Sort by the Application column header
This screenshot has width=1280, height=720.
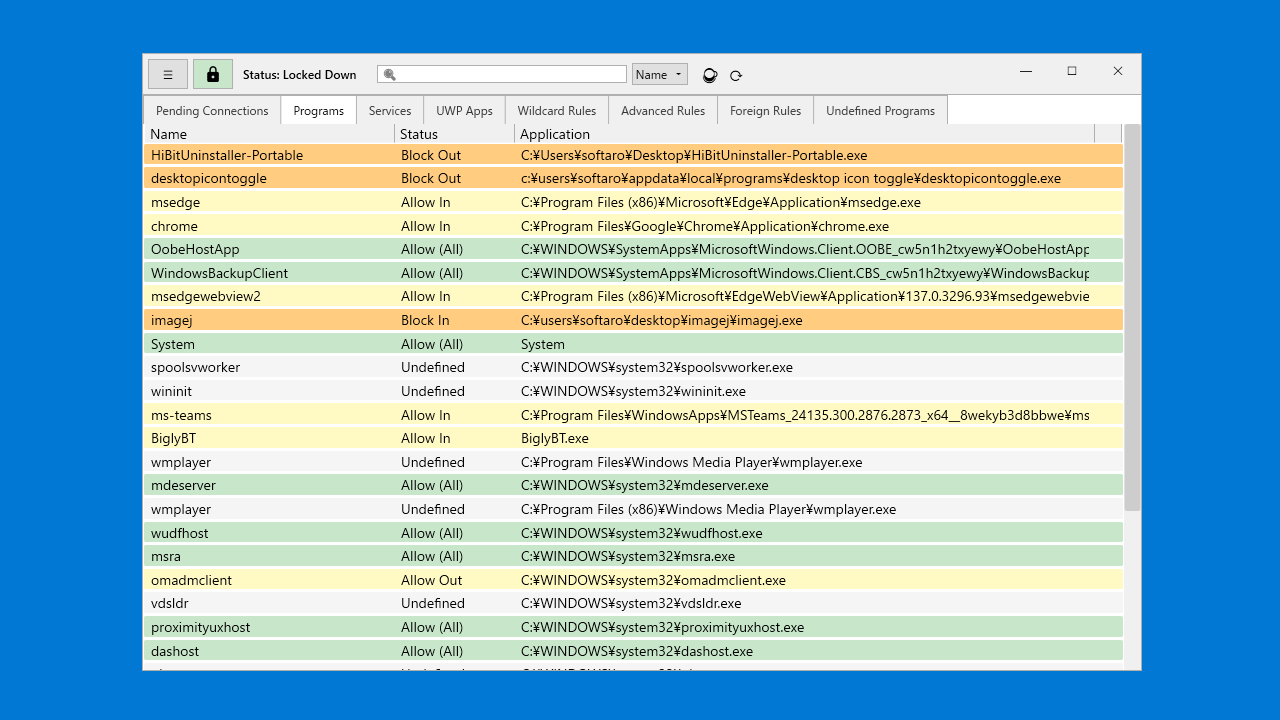[805, 134]
